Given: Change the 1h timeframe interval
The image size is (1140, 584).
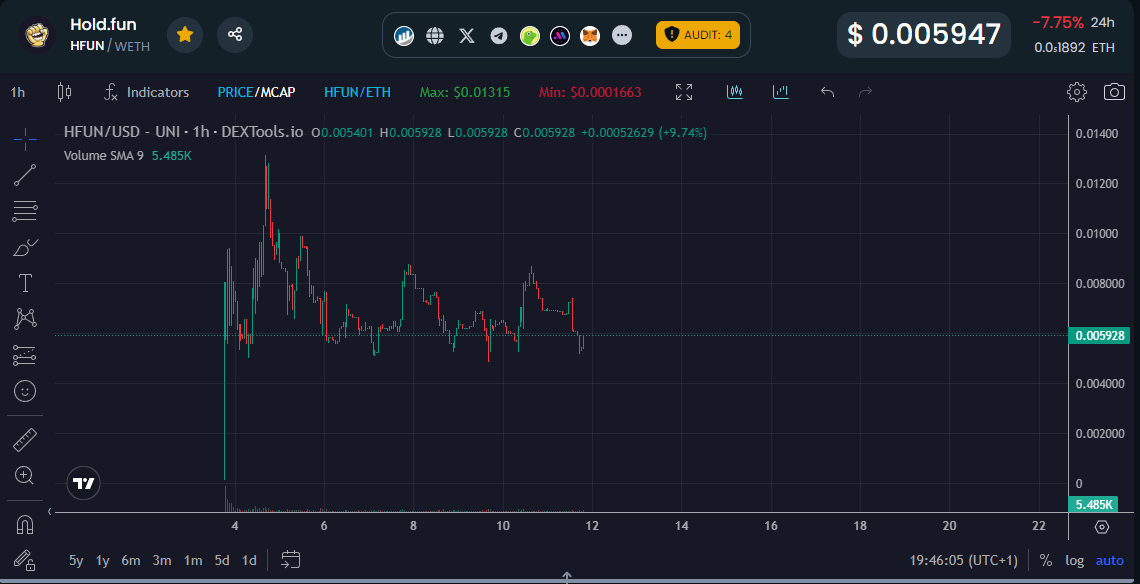Looking at the screenshot, I should tap(17, 92).
